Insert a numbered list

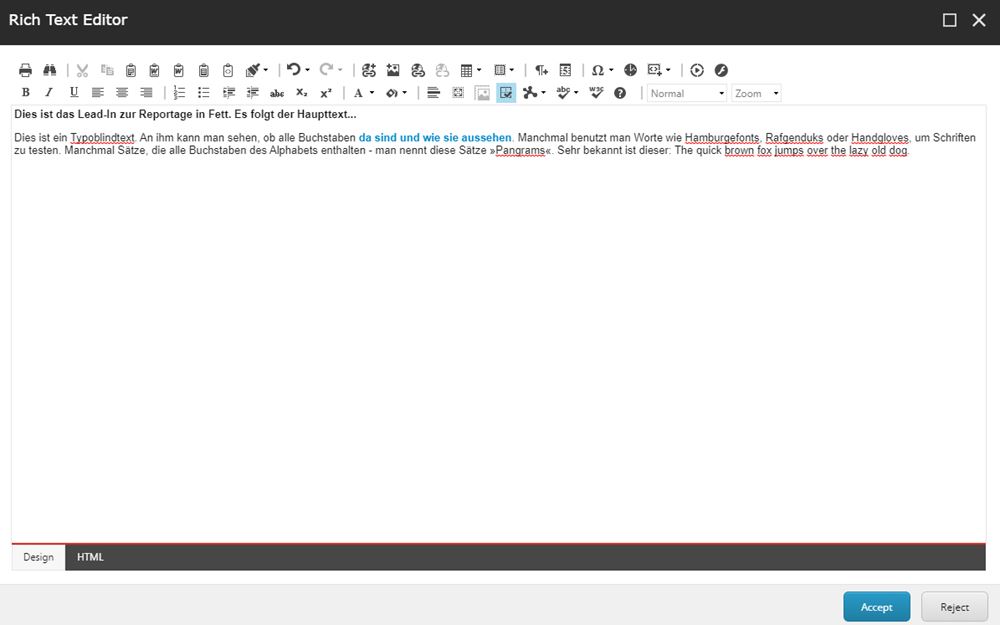(x=180, y=93)
